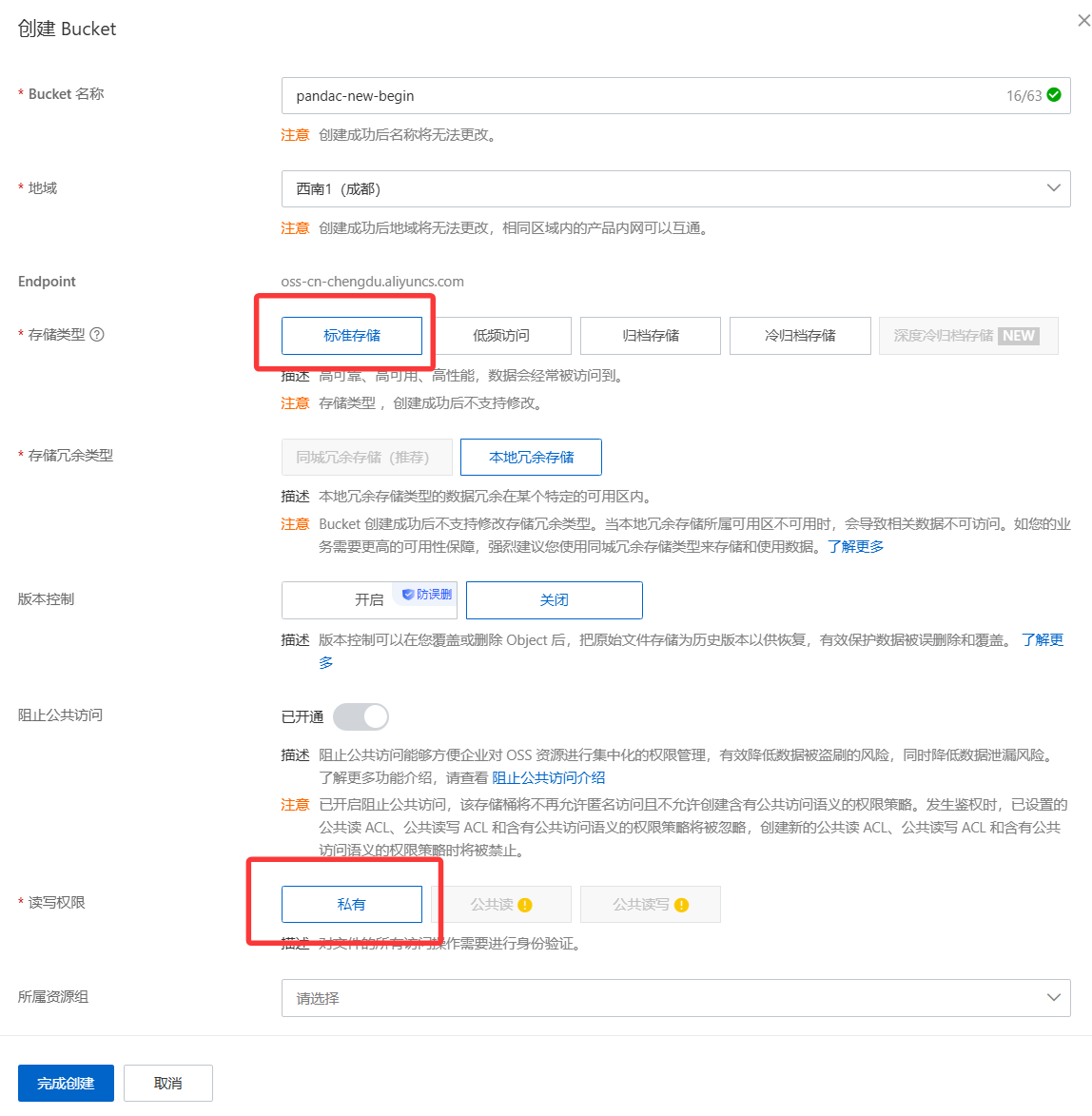Choose 归档存储 storage type
Screen dimensions: 1092x1116
(x=651, y=336)
